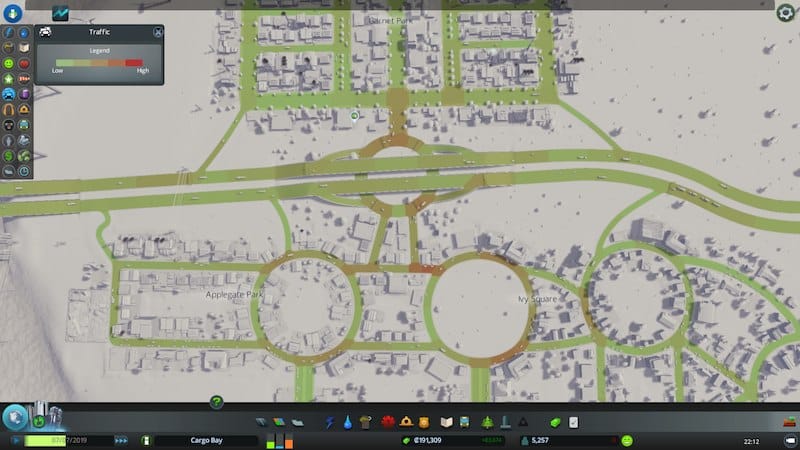Screen dimensions: 800x450
Task: Close the Traffic legend panel
Action: [x=157, y=32]
